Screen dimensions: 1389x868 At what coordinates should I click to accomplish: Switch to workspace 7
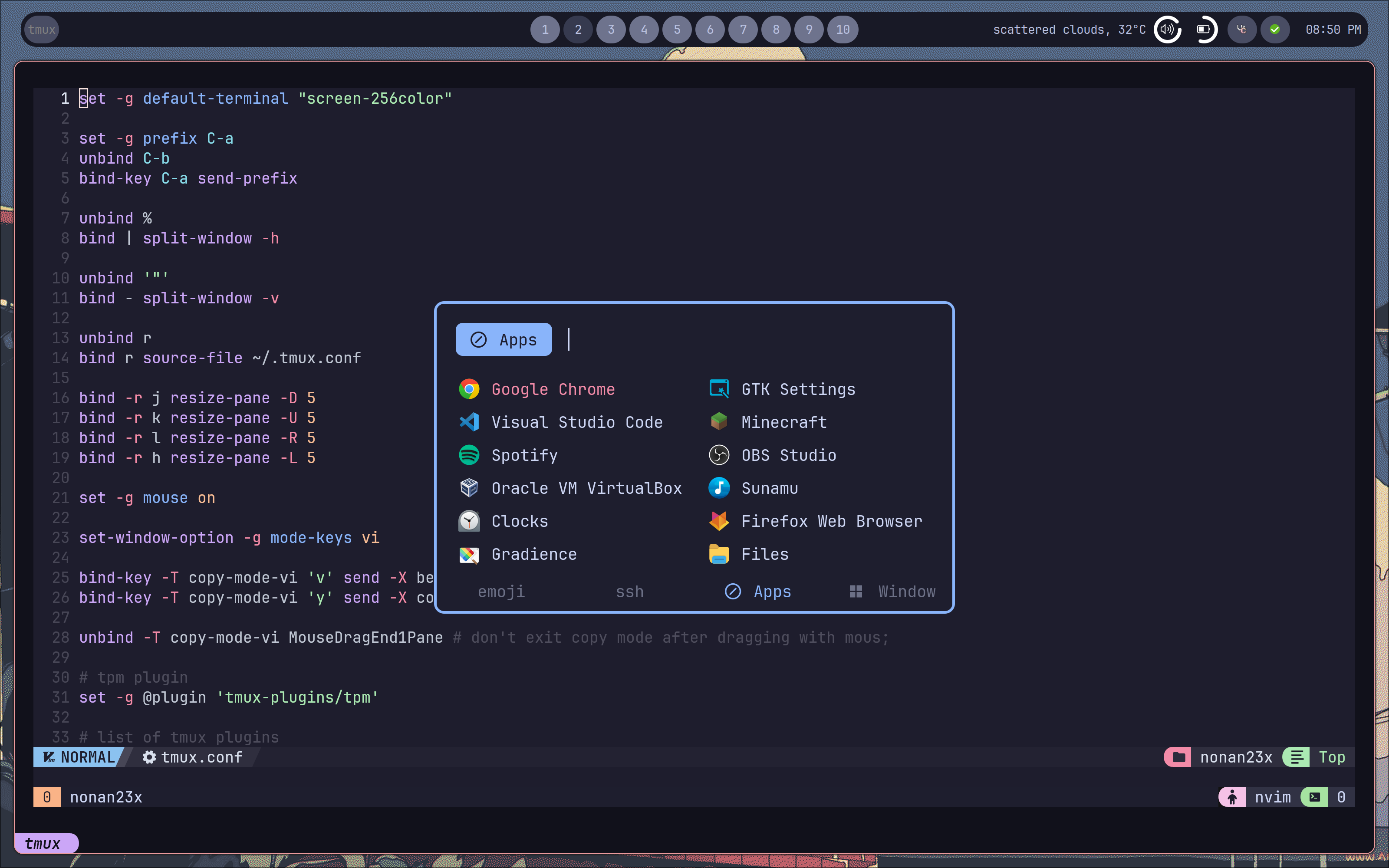click(x=743, y=29)
